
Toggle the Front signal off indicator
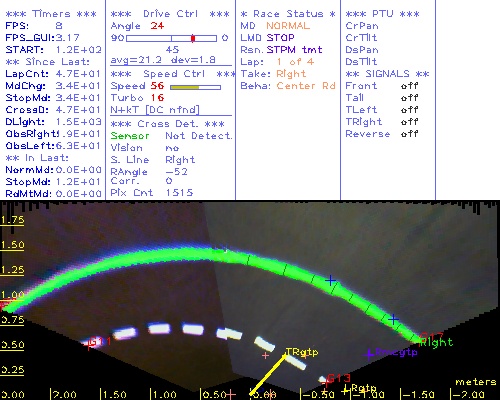[x=409, y=86]
